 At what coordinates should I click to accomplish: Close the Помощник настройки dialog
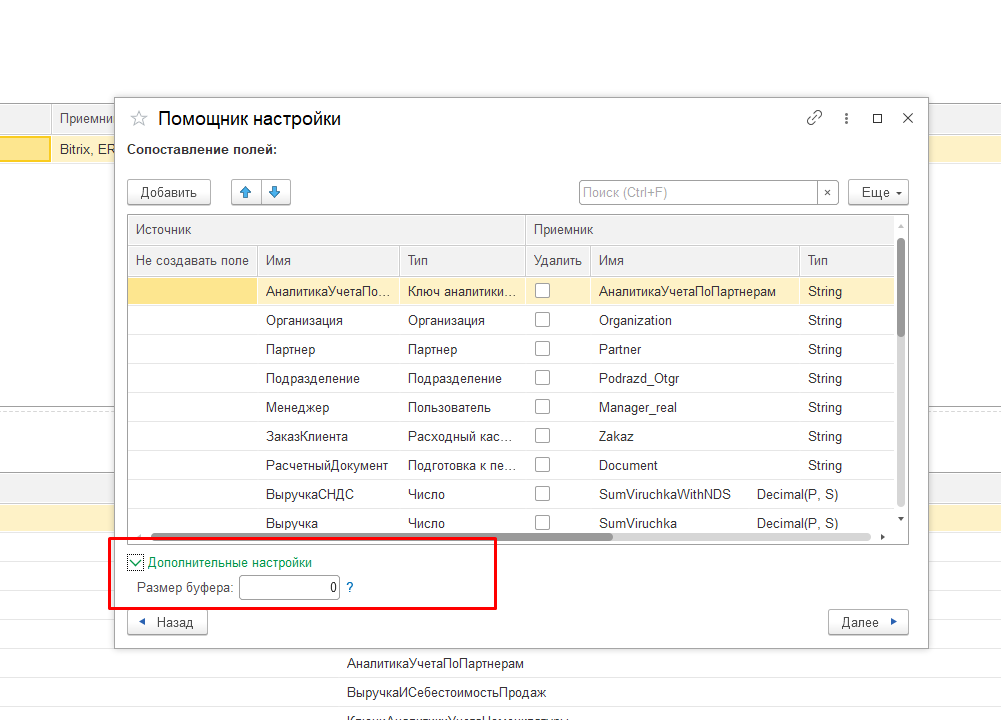pyautogui.click(x=908, y=118)
